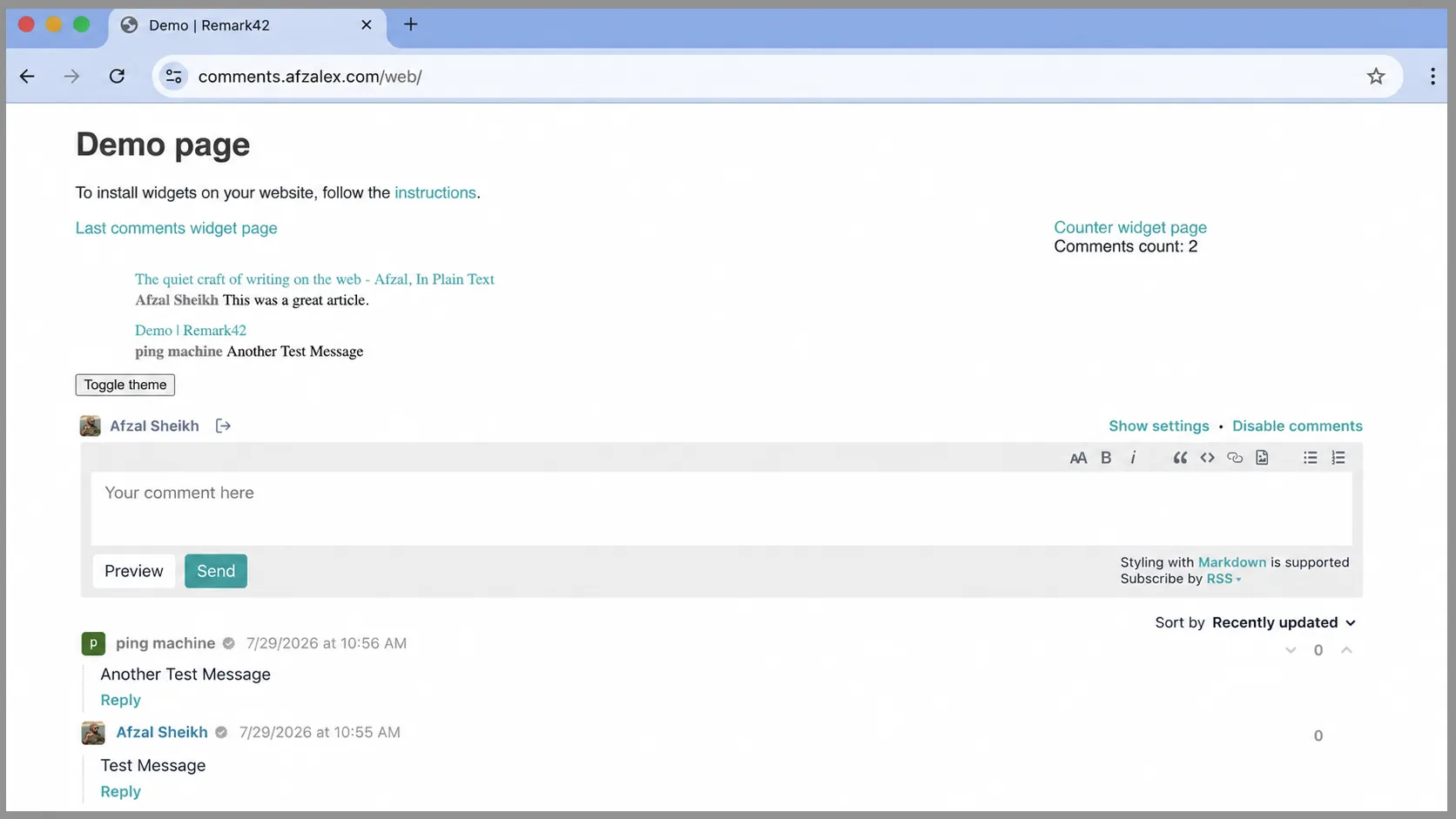Reload the page
Image resolution: width=1456 pixels, height=819 pixels.
[117, 77]
